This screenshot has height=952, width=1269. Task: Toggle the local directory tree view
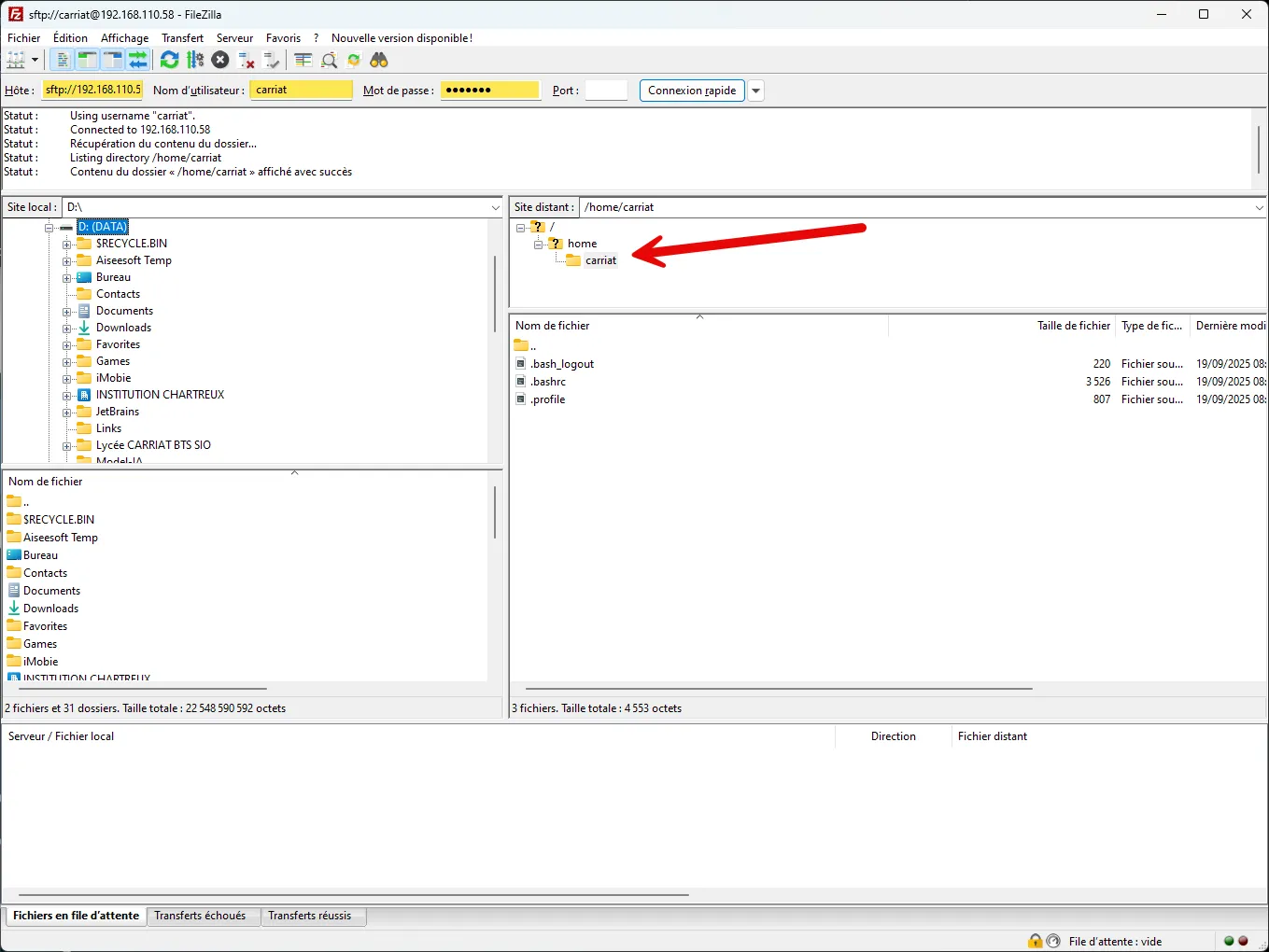87,60
